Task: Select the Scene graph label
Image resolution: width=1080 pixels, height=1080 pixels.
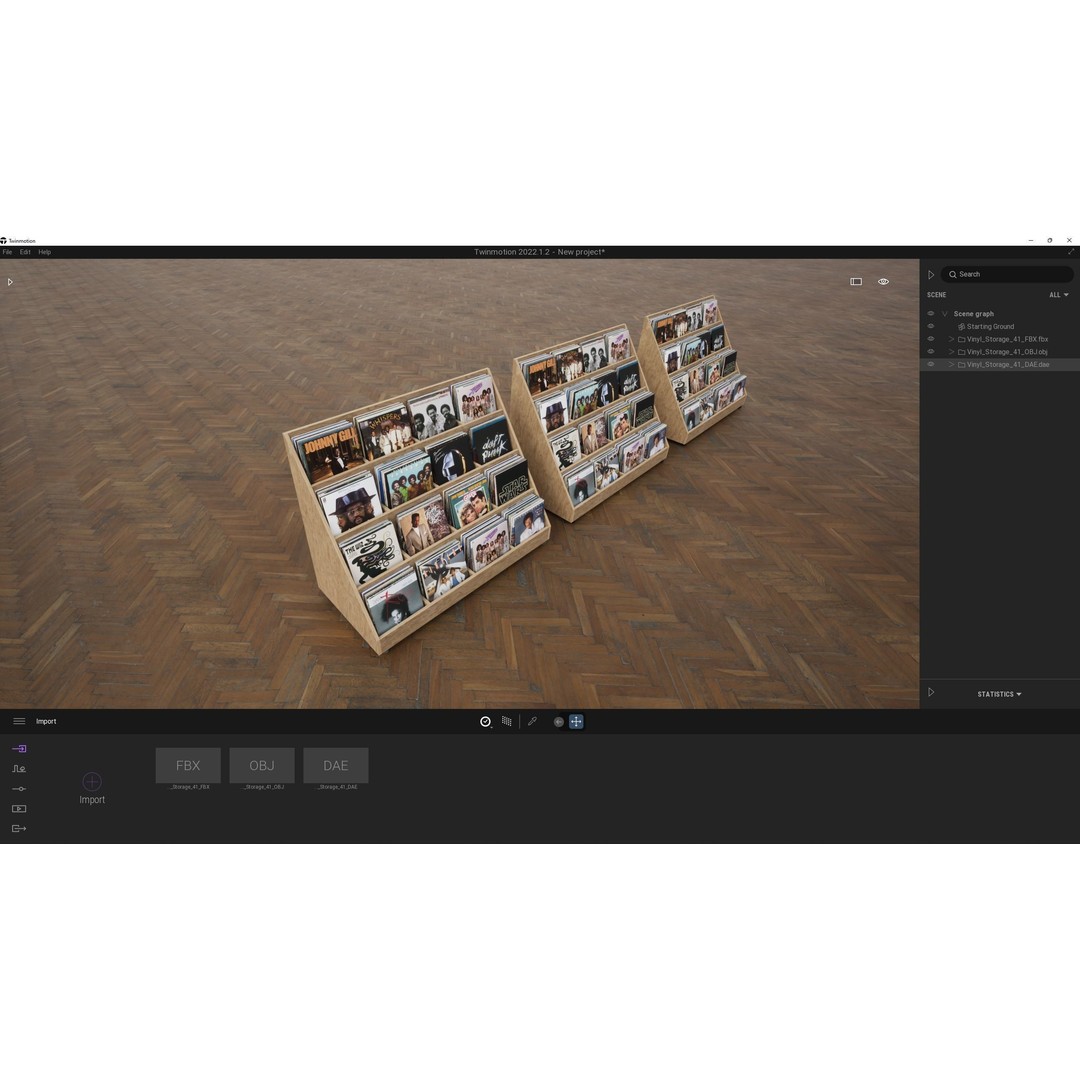Action: pyautogui.click(x=973, y=313)
